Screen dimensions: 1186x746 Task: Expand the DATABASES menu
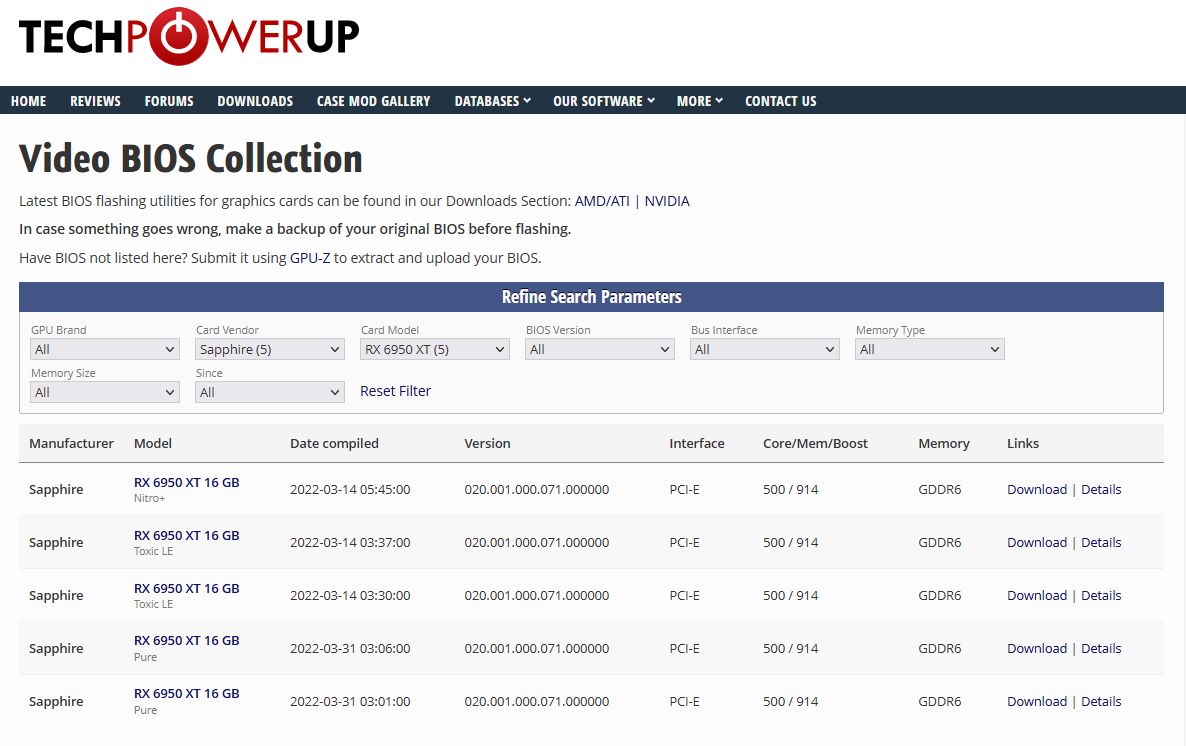coord(492,101)
